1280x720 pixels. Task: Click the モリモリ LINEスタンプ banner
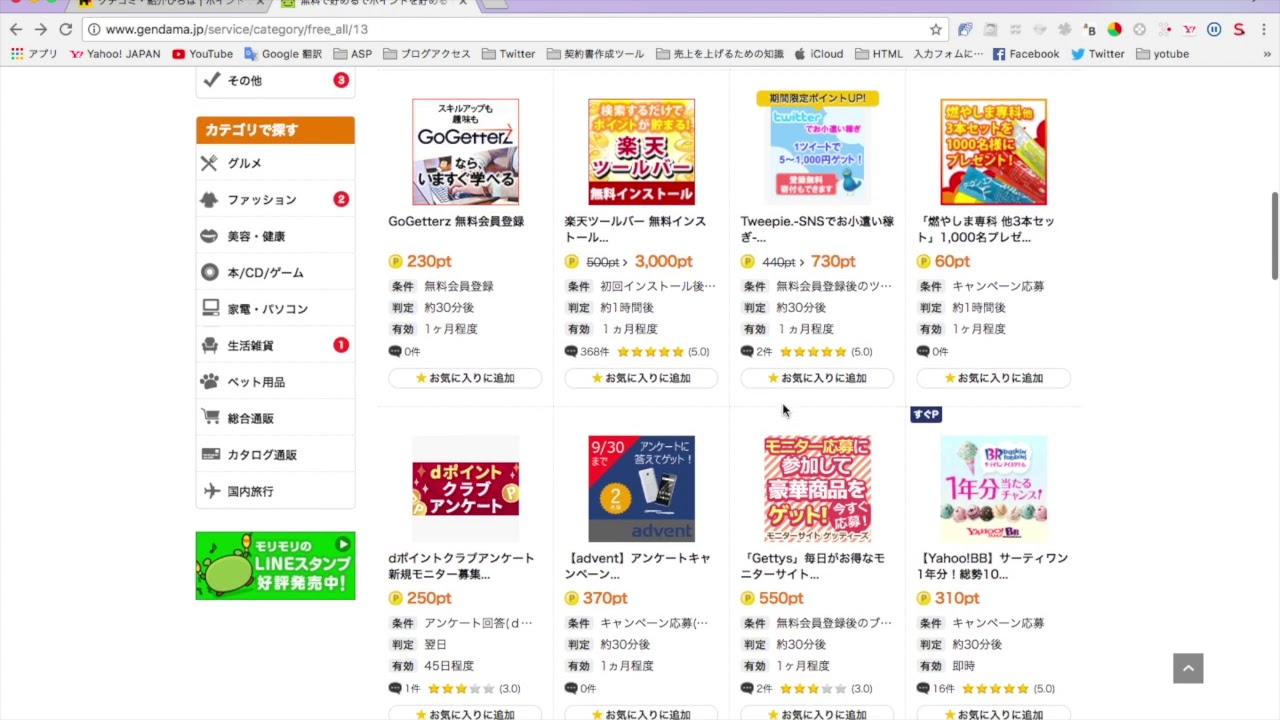(275, 566)
